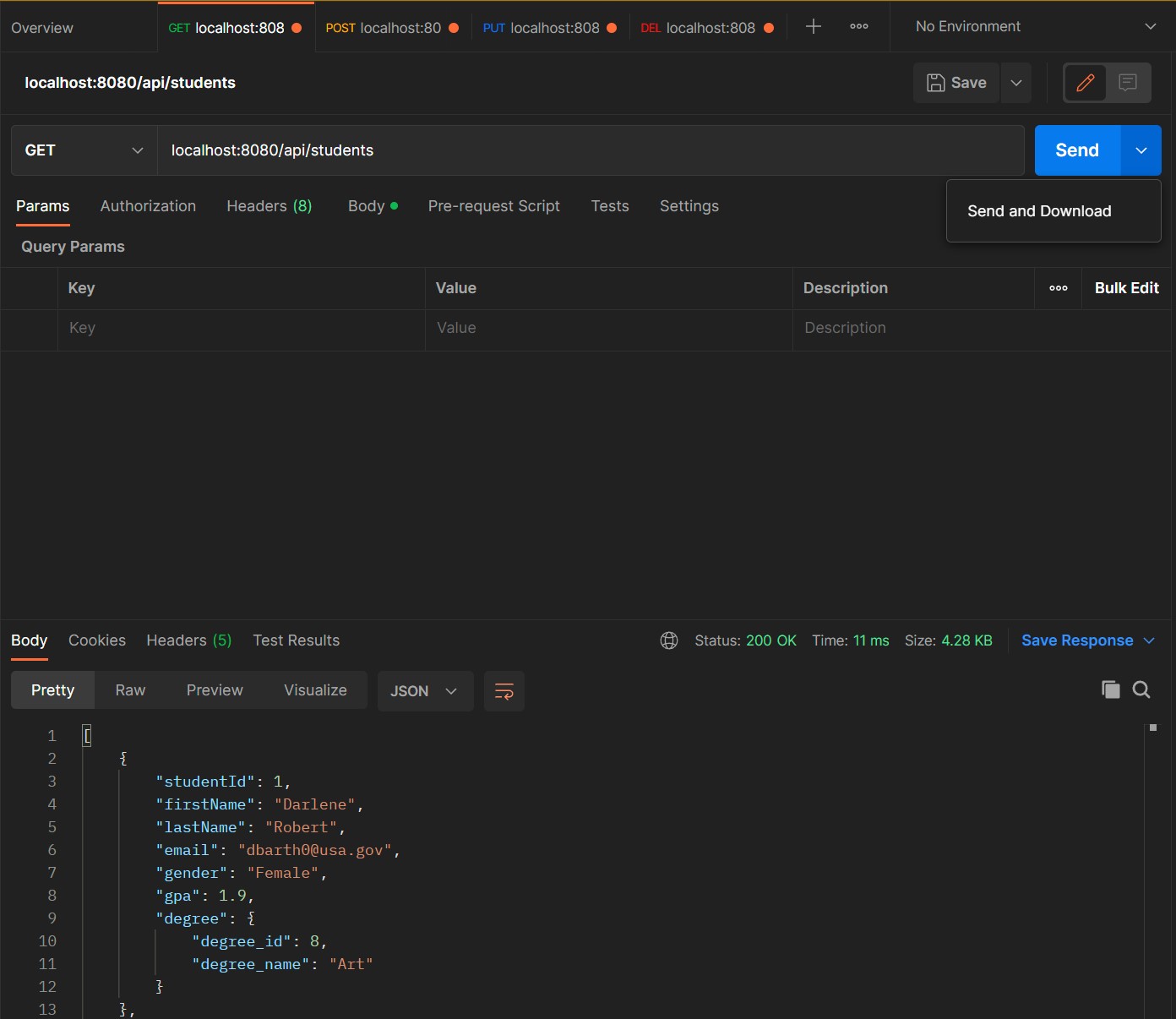Open the request Headers (8) tab
The height and width of the screenshot is (1019, 1176).
pos(269,206)
